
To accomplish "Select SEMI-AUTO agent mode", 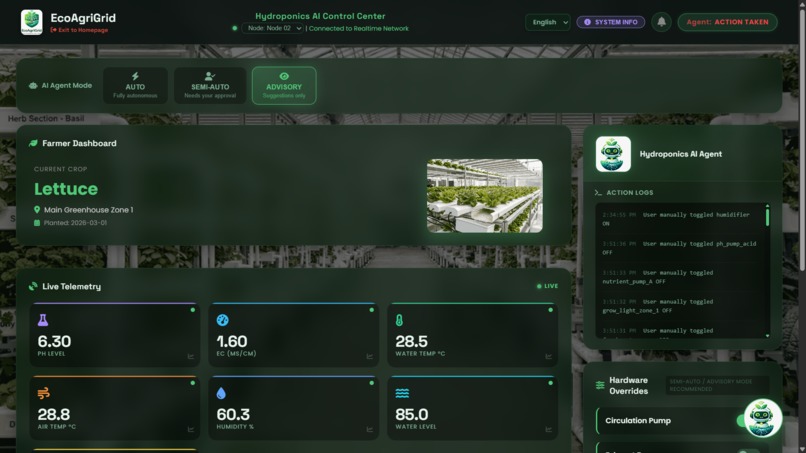I will point(210,85).
